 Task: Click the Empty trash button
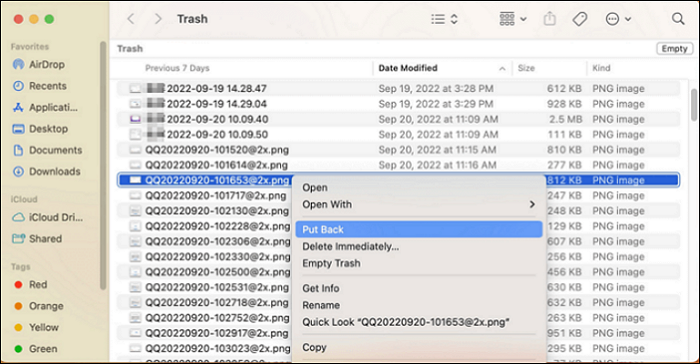(674, 48)
